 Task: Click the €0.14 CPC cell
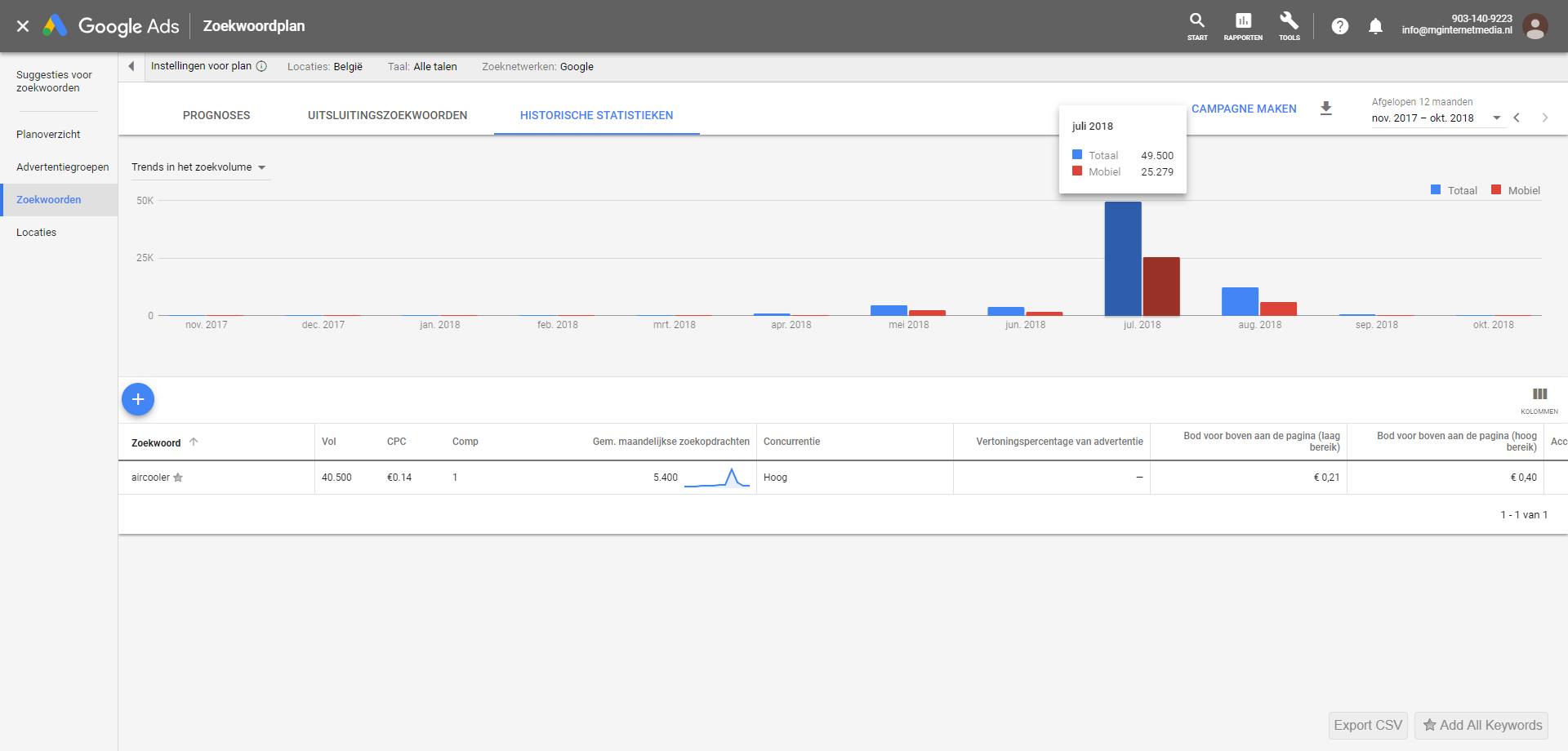399,478
